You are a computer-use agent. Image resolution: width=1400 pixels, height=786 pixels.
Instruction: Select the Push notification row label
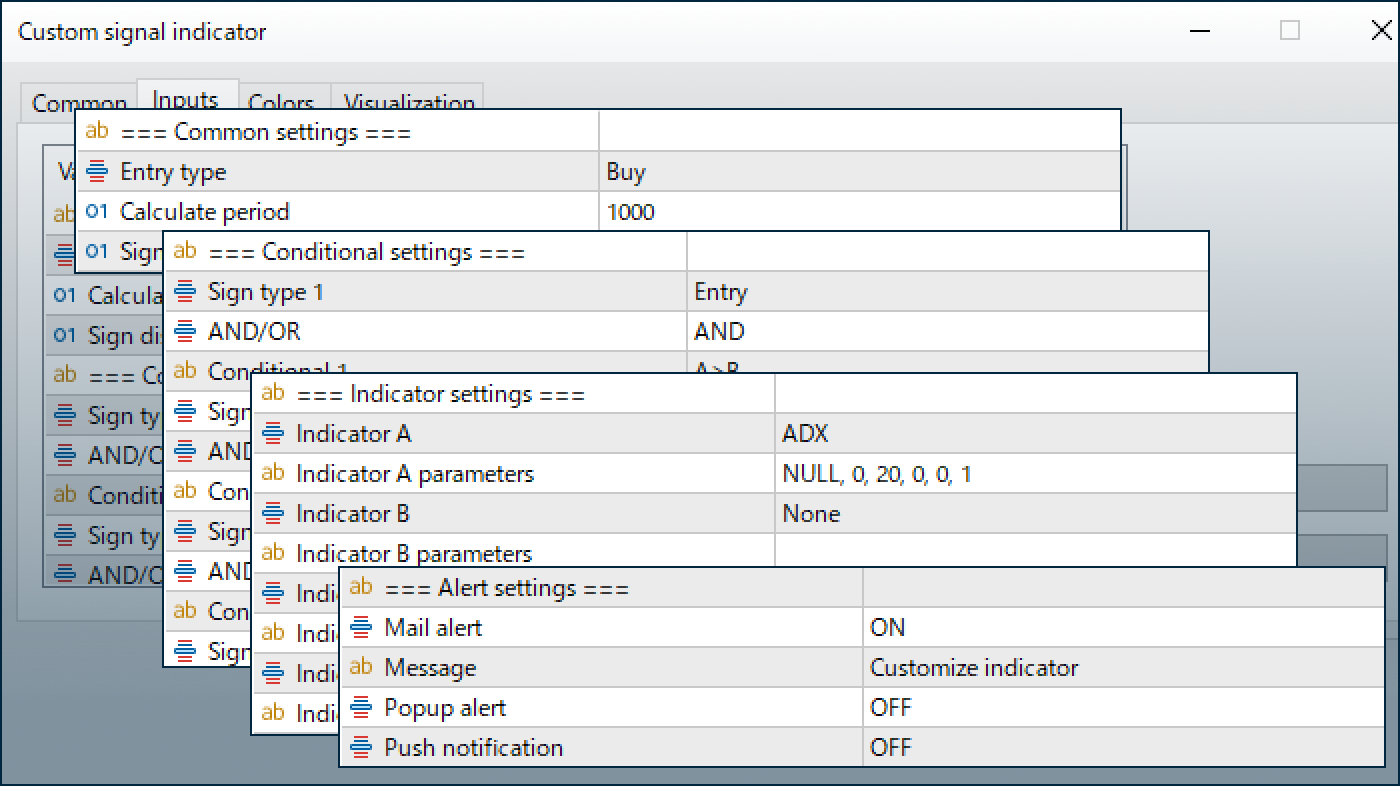(x=474, y=748)
